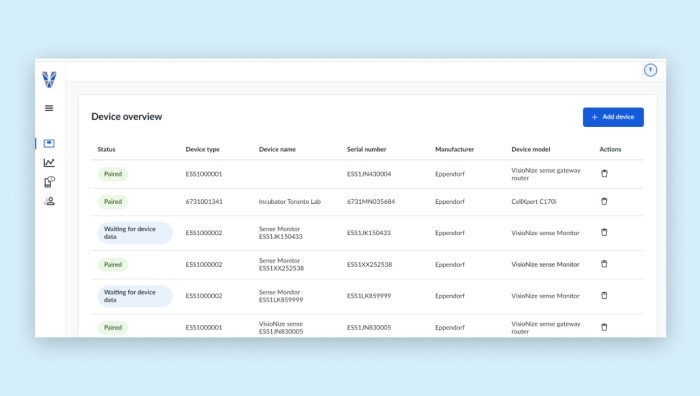The width and height of the screenshot is (700, 396).
Task: Open the hamburger menu in the sidebar
Action: click(x=49, y=108)
